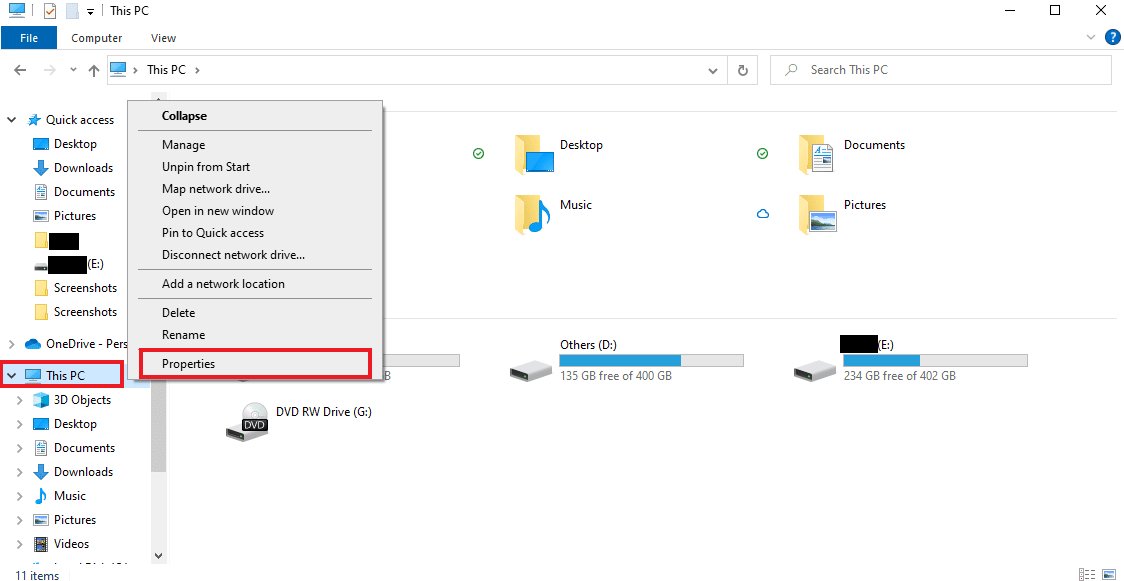Switch to large icons view in status bar
Image resolution: width=1124 pixels, height=581 pixels.
click(1110, 574)
